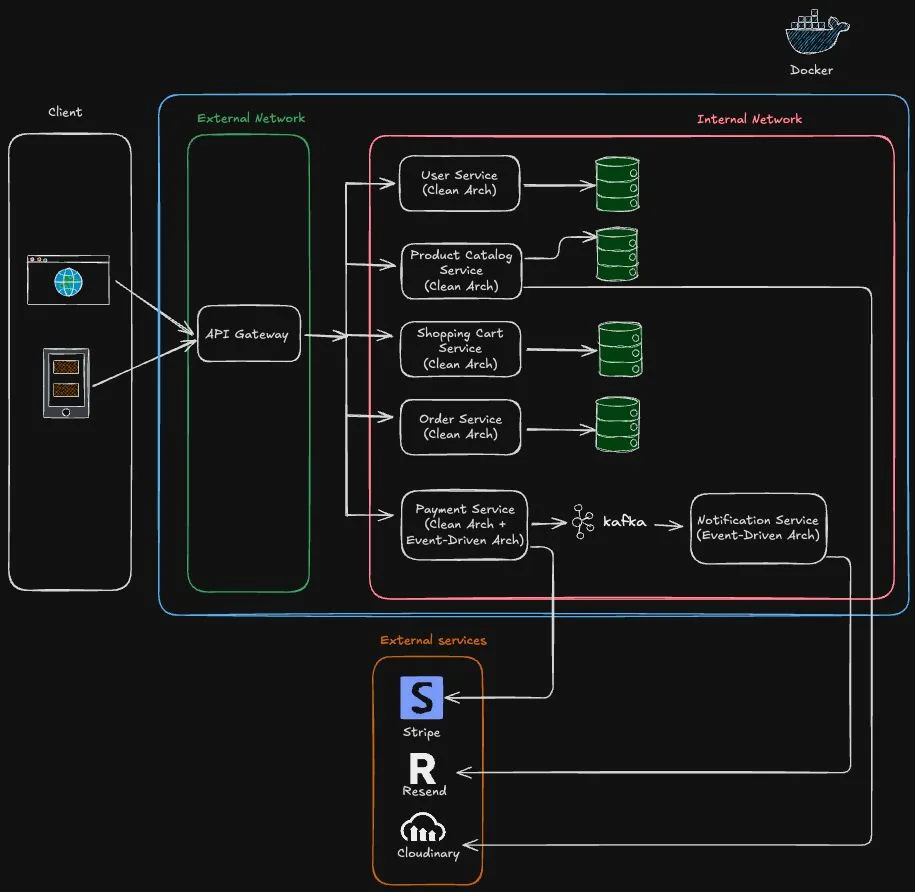Select the web browser client icon
Image resolution: width=915 pixels, height=892 pixels.
(68, 280)
